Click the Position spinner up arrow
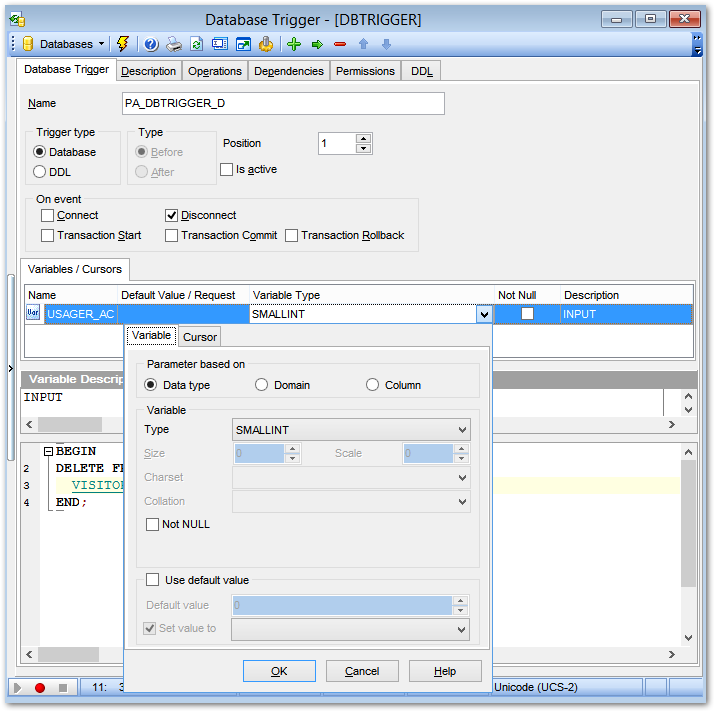 coord(363,139)
